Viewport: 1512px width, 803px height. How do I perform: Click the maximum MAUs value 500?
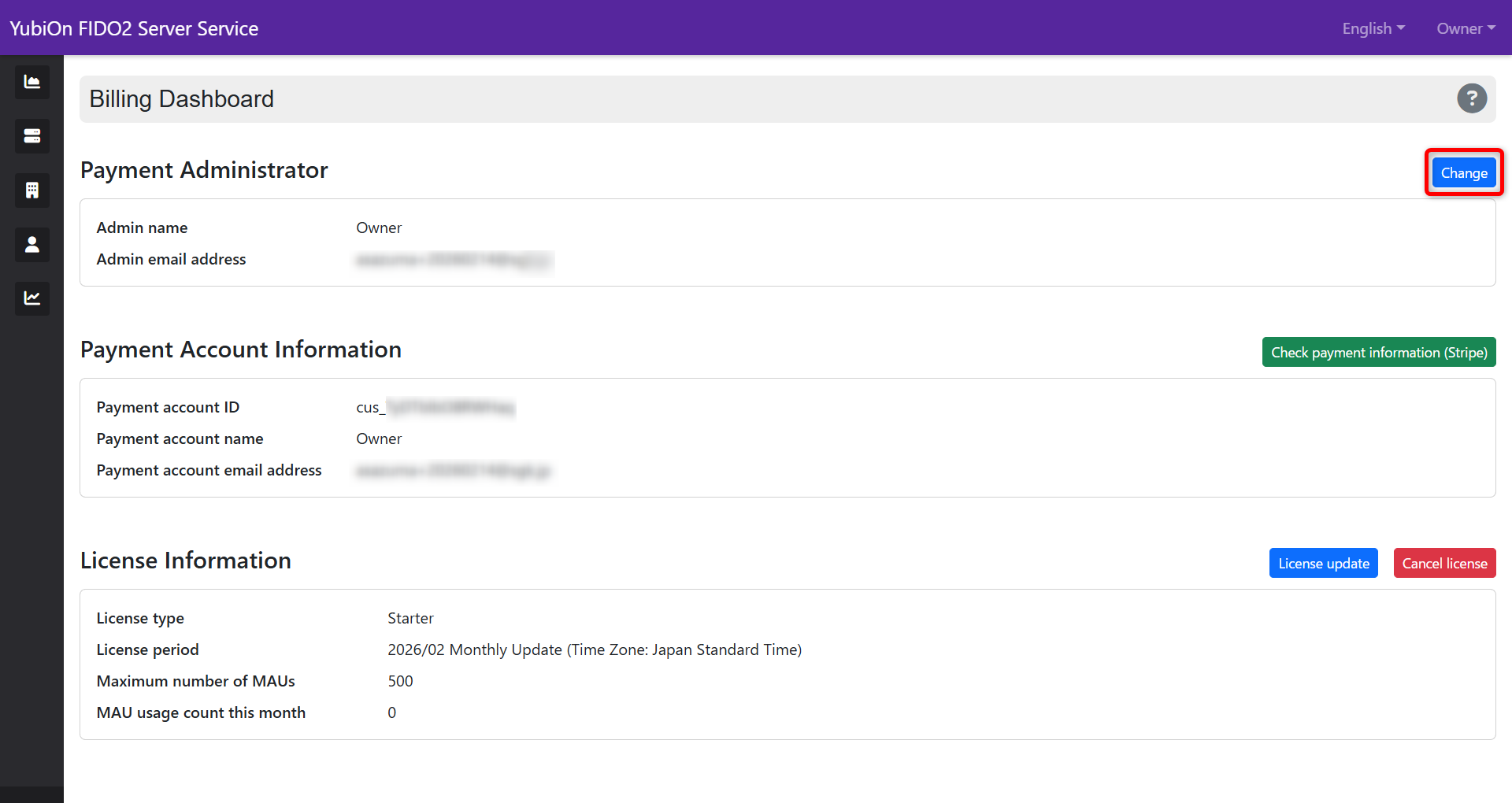coord(400,682)
